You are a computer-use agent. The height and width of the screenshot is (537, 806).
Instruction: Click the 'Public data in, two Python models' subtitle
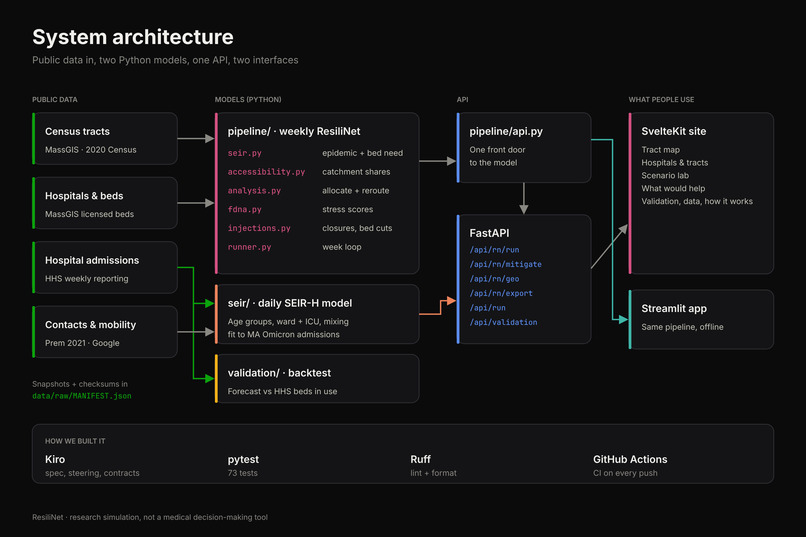[165, 60]
